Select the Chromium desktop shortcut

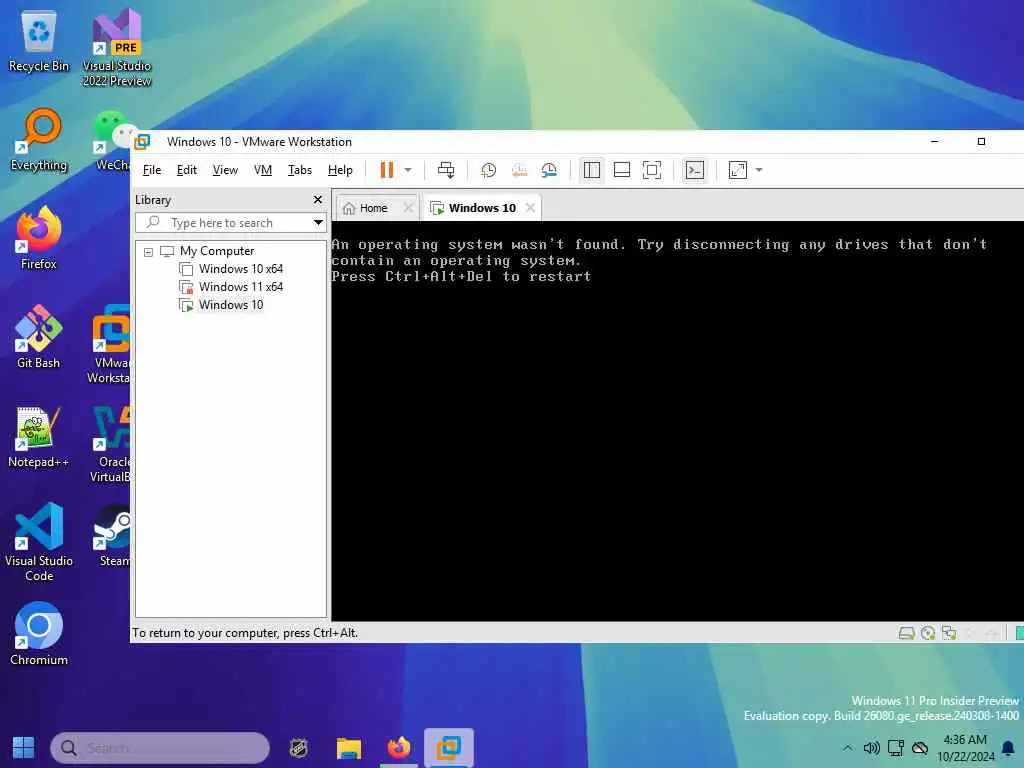click(39, 633)
